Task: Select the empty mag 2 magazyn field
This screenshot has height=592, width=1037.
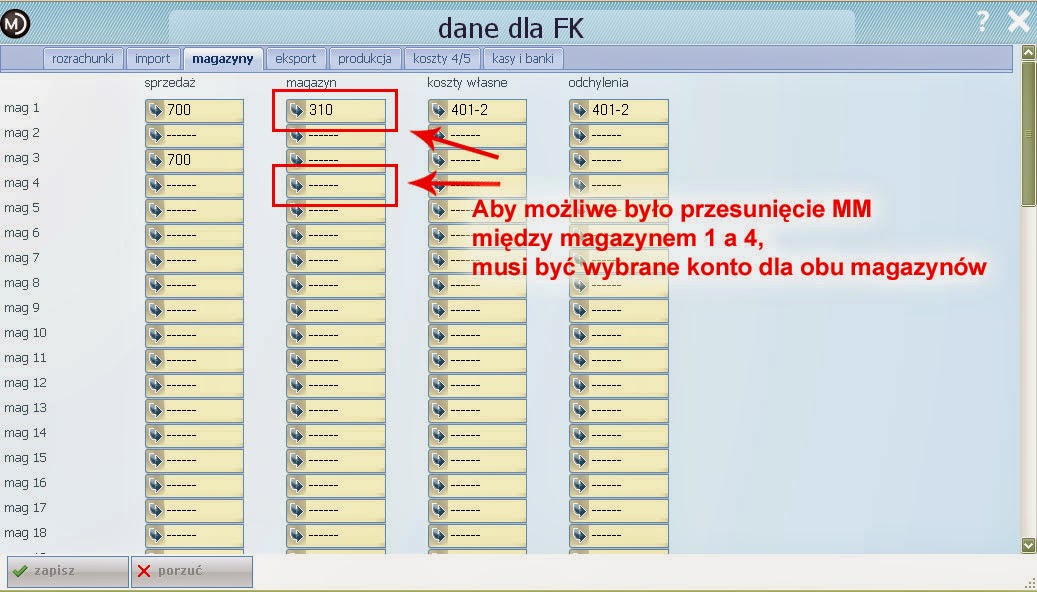Action: 336,135
